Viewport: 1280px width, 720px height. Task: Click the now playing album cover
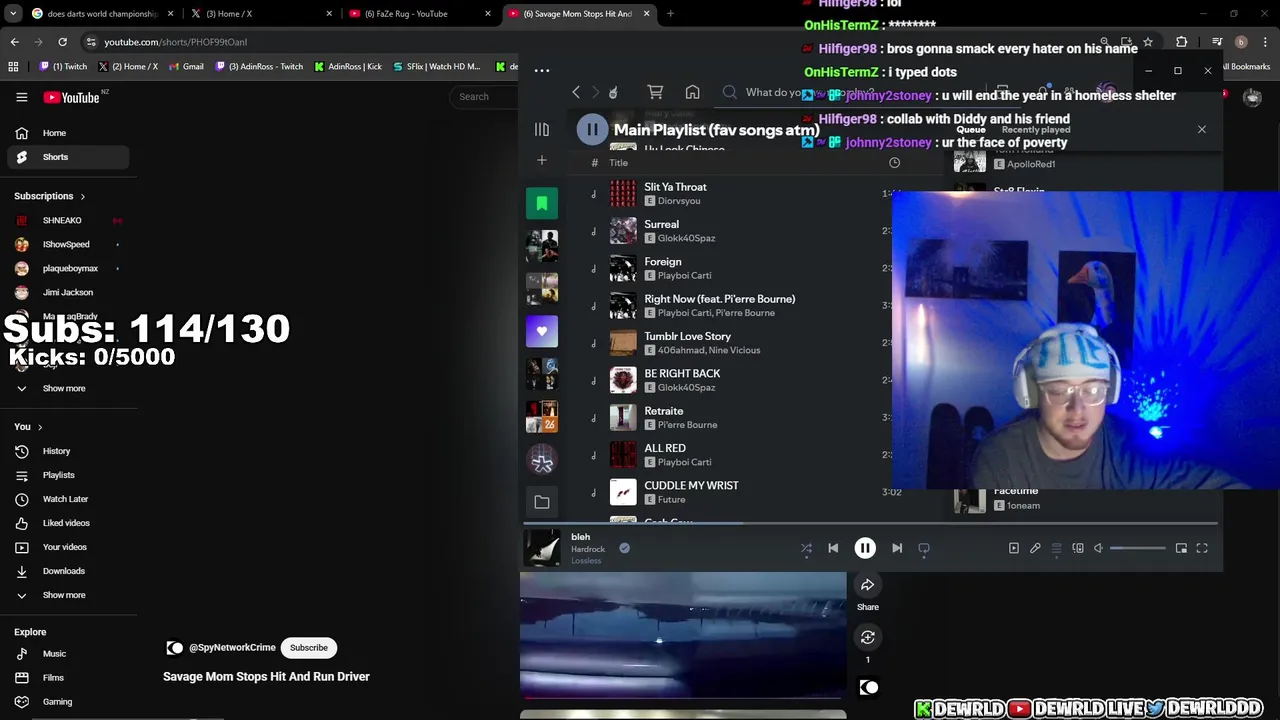tap(543, 548)
